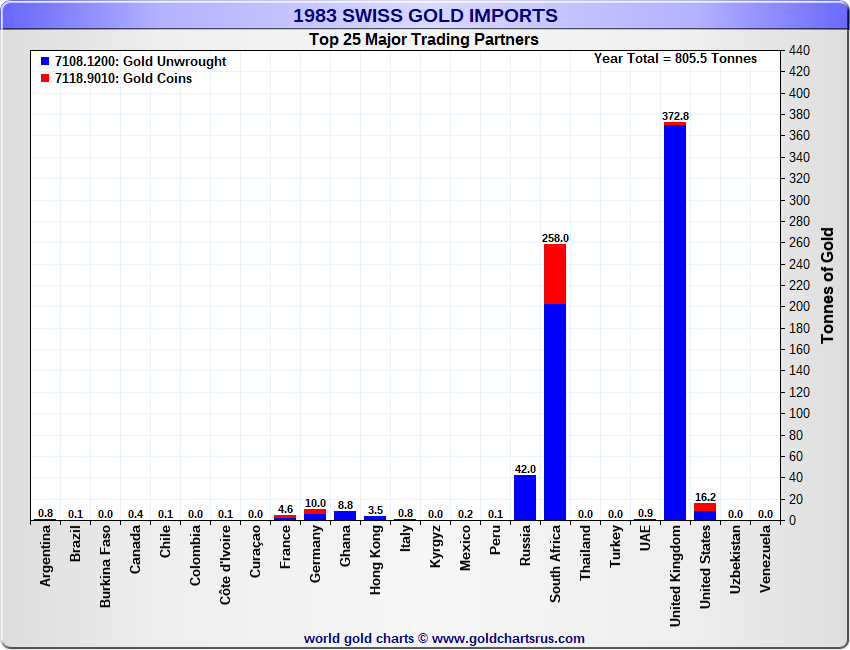The height and width of the screenshot is (650, 850).
Task: Click the 100 tick on the y-axis
Action: coord(799,413)
